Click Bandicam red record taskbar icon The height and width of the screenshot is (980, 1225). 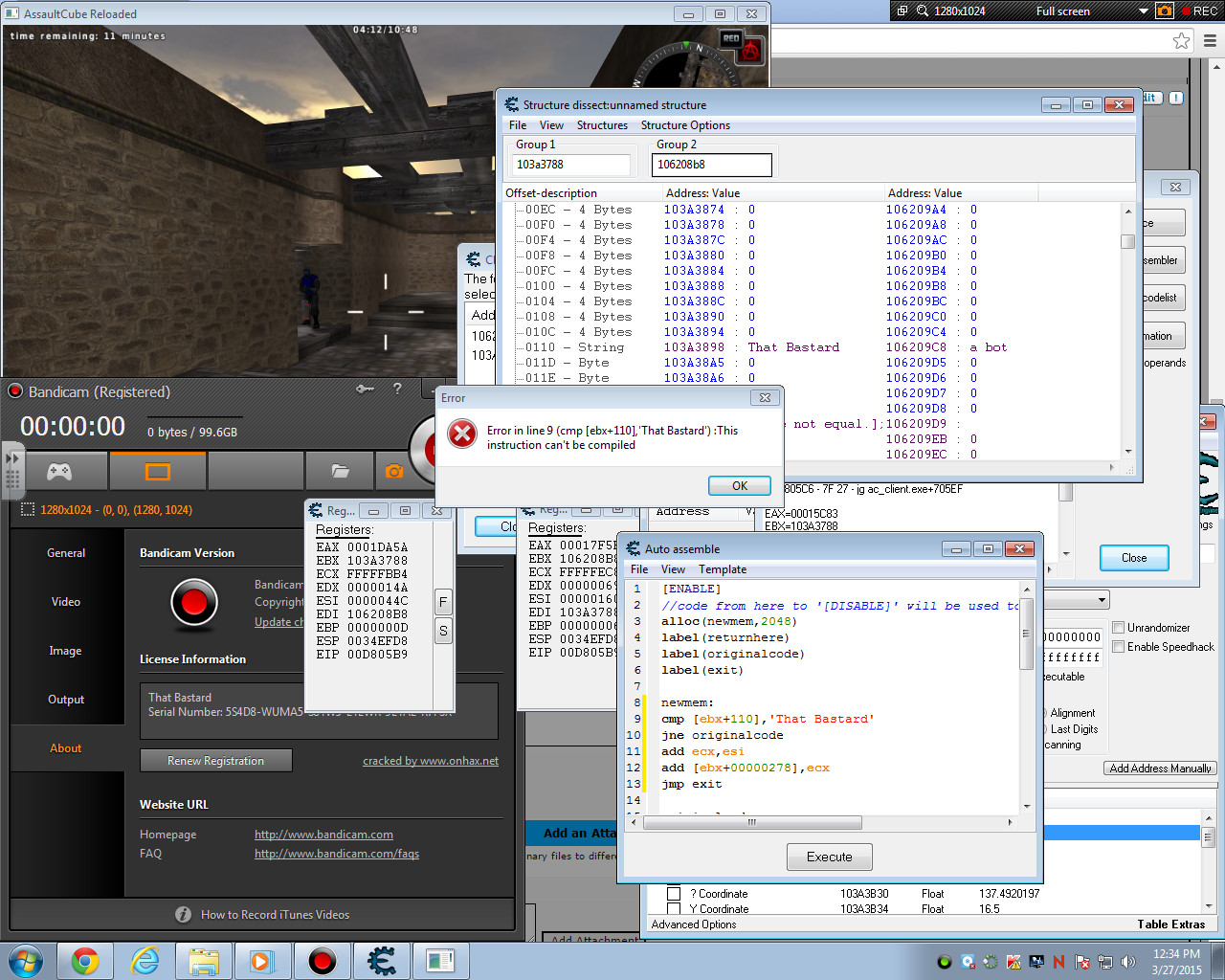(323, 961)
